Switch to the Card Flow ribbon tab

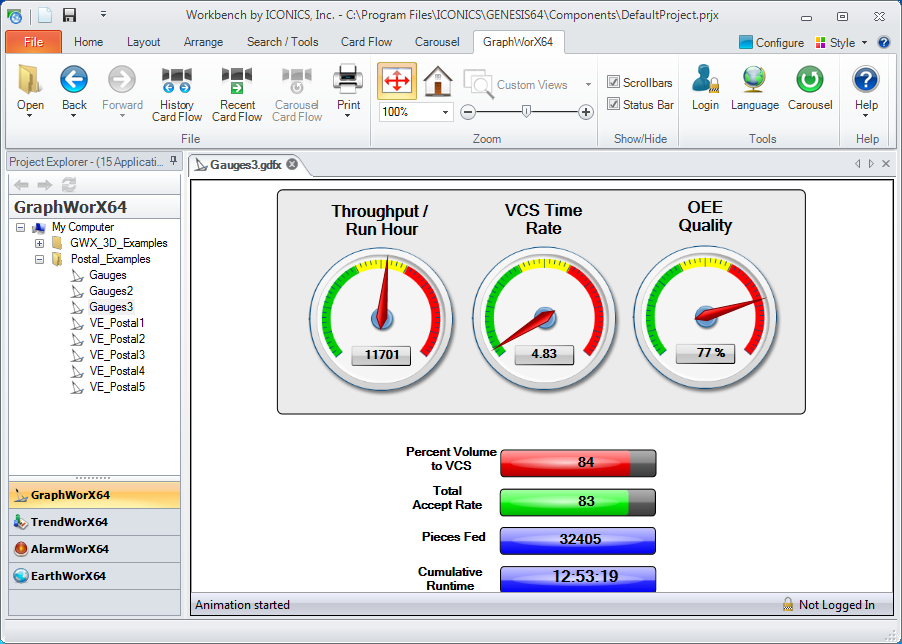[366, 42]
